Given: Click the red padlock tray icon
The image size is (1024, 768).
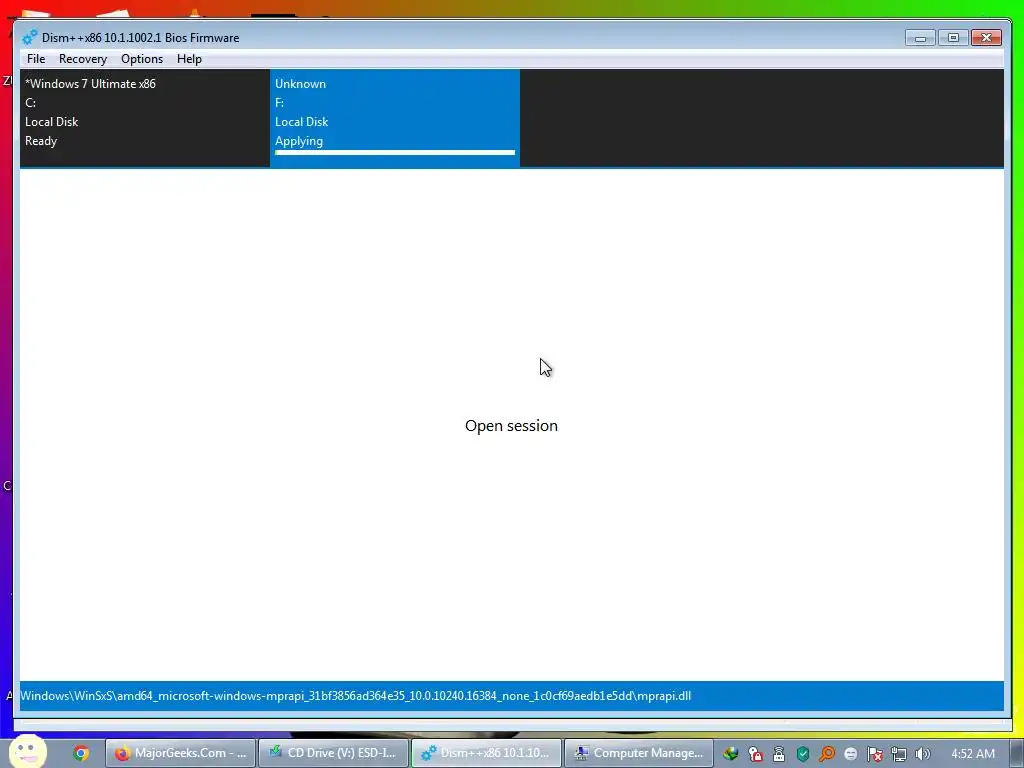Looking at the screenshot, I should [755, 754].
